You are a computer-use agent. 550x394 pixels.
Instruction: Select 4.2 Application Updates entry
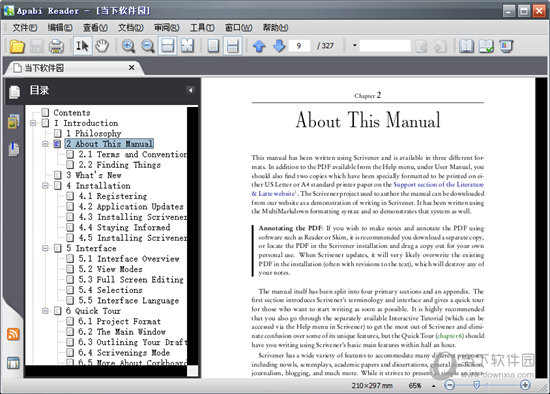pos(131,207)
